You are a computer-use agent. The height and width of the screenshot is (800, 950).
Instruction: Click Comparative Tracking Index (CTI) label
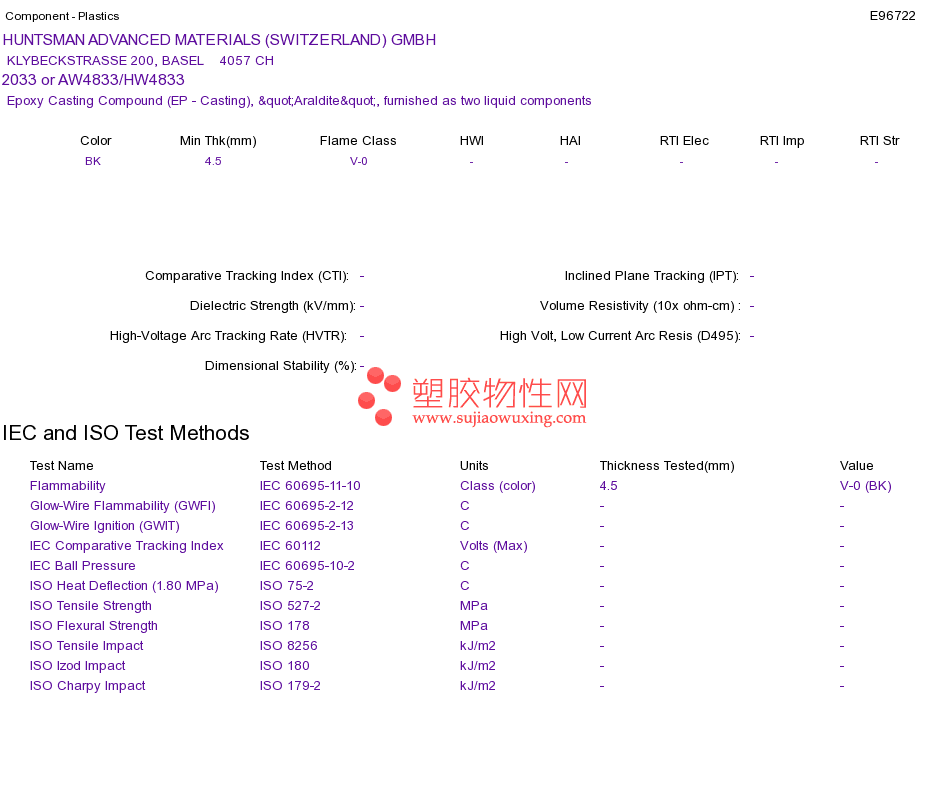pyautogui.click(x=247, y=276)
